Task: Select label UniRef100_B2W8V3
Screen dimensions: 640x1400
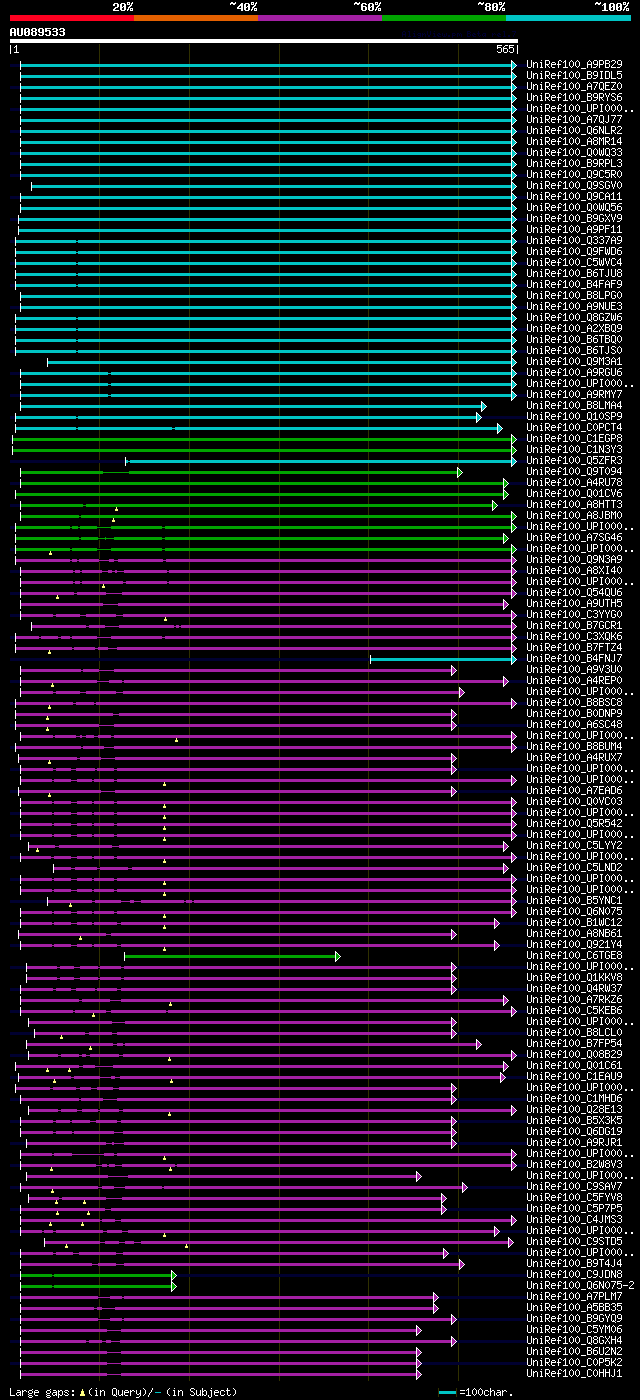Action: click(574, 1164)
